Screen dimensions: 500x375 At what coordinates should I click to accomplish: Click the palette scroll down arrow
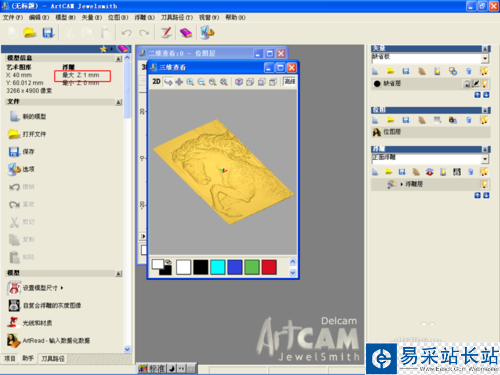click(293, 273)
